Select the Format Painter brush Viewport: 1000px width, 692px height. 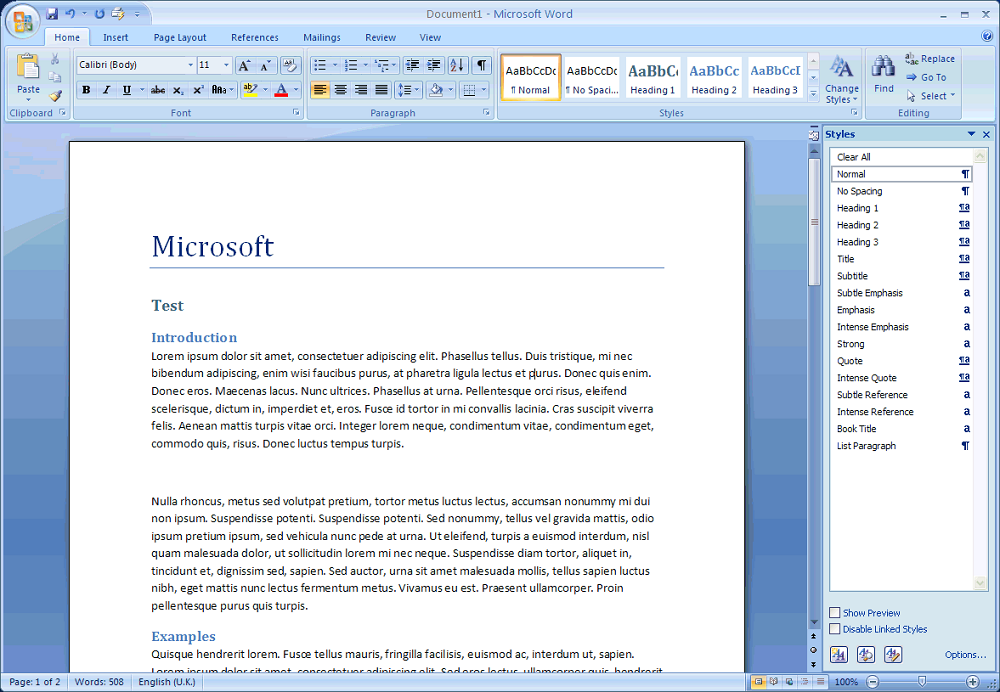click(x=55, y=96)
